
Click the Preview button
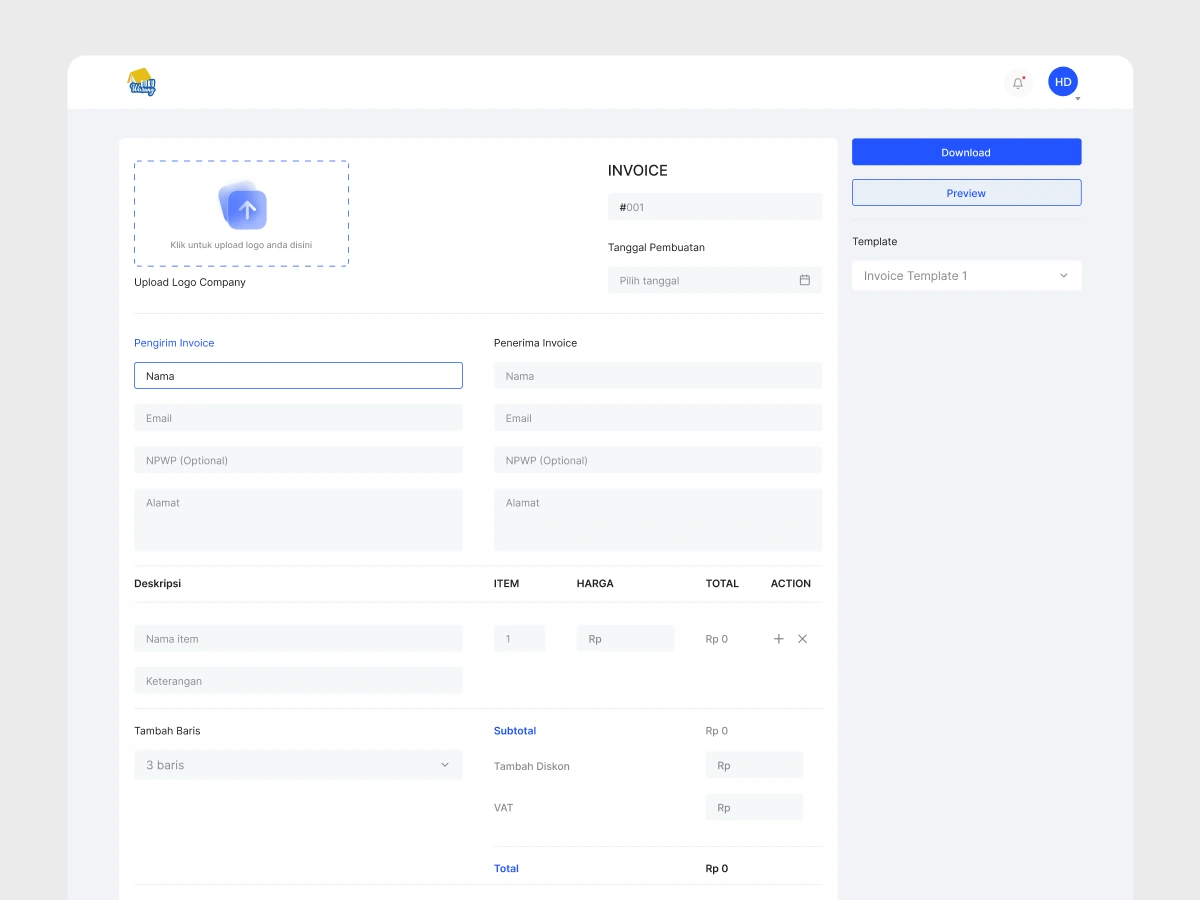[965, 192]
